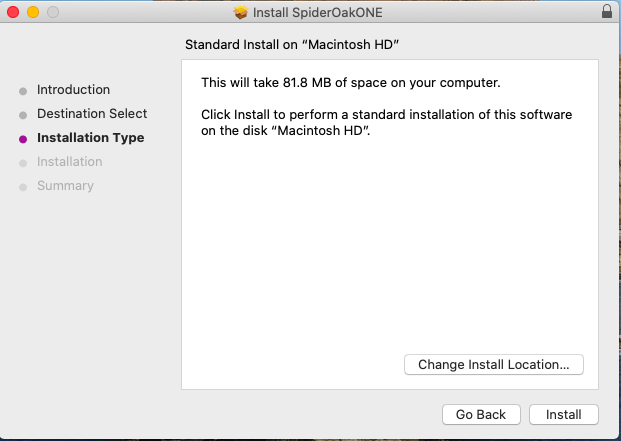
Task: Click the lock icon in the title bar
Action: (606, 13)
